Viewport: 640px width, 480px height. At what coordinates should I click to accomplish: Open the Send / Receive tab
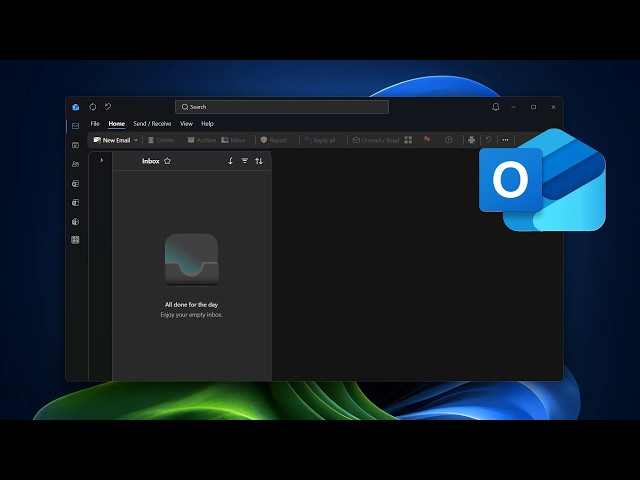point(152,124)
